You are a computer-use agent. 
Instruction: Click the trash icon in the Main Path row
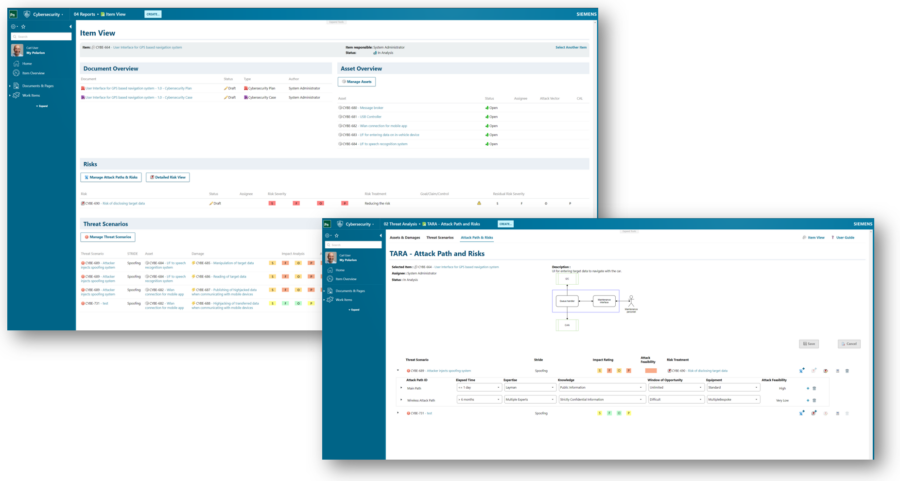point(813,388)
